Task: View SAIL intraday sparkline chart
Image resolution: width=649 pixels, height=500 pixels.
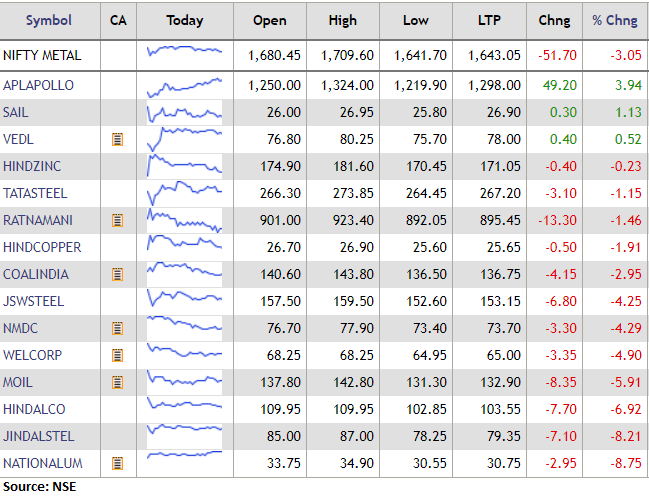Action: (184, 113)
